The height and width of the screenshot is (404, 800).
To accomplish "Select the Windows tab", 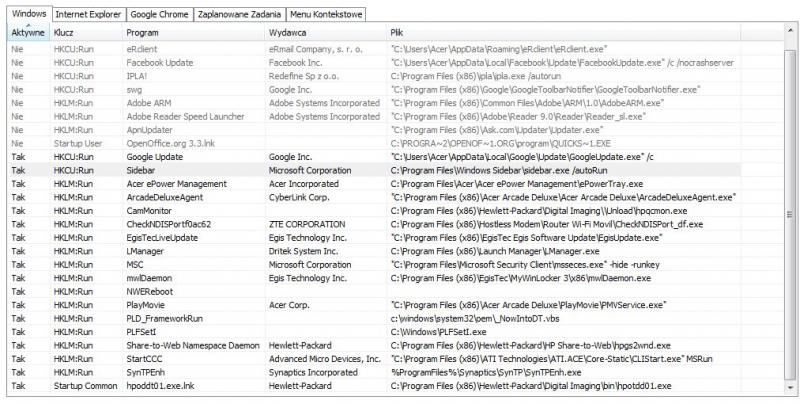I will click(x=26, y=15).
